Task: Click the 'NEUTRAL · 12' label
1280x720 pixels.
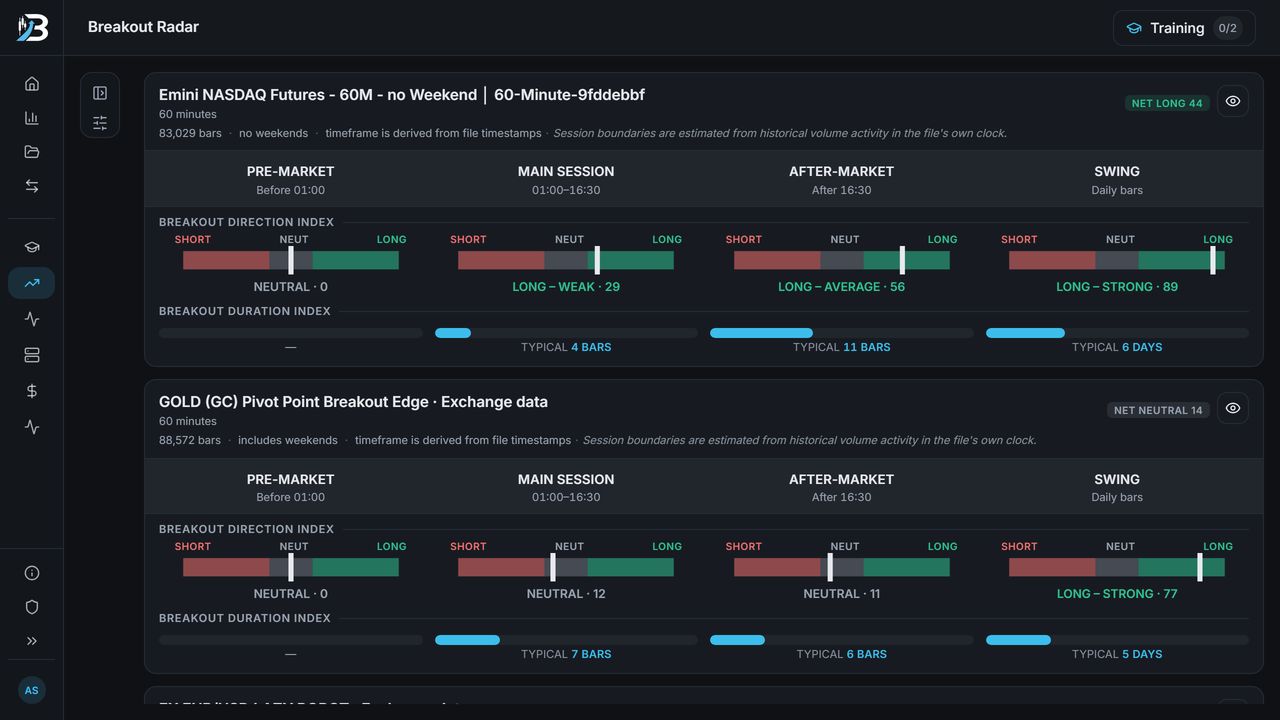Action: (x=566, y=594)
